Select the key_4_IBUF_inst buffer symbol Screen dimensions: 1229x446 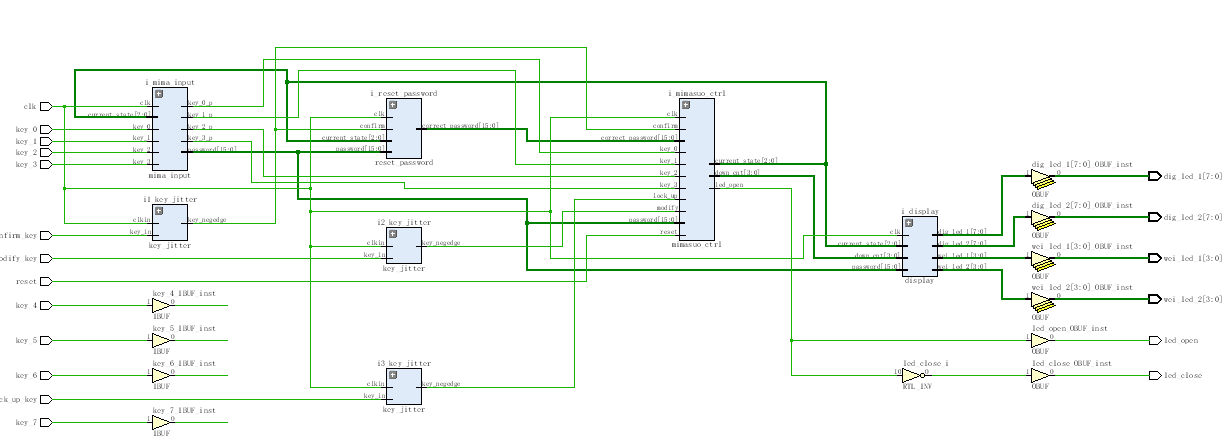click(x=161, y=305)
